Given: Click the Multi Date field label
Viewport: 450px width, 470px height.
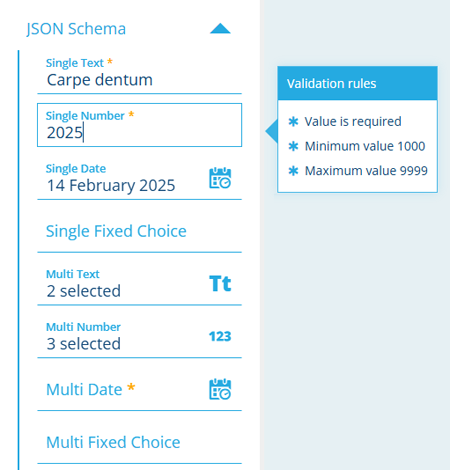Looking at the screenshot, I should [x=84, y=389].
